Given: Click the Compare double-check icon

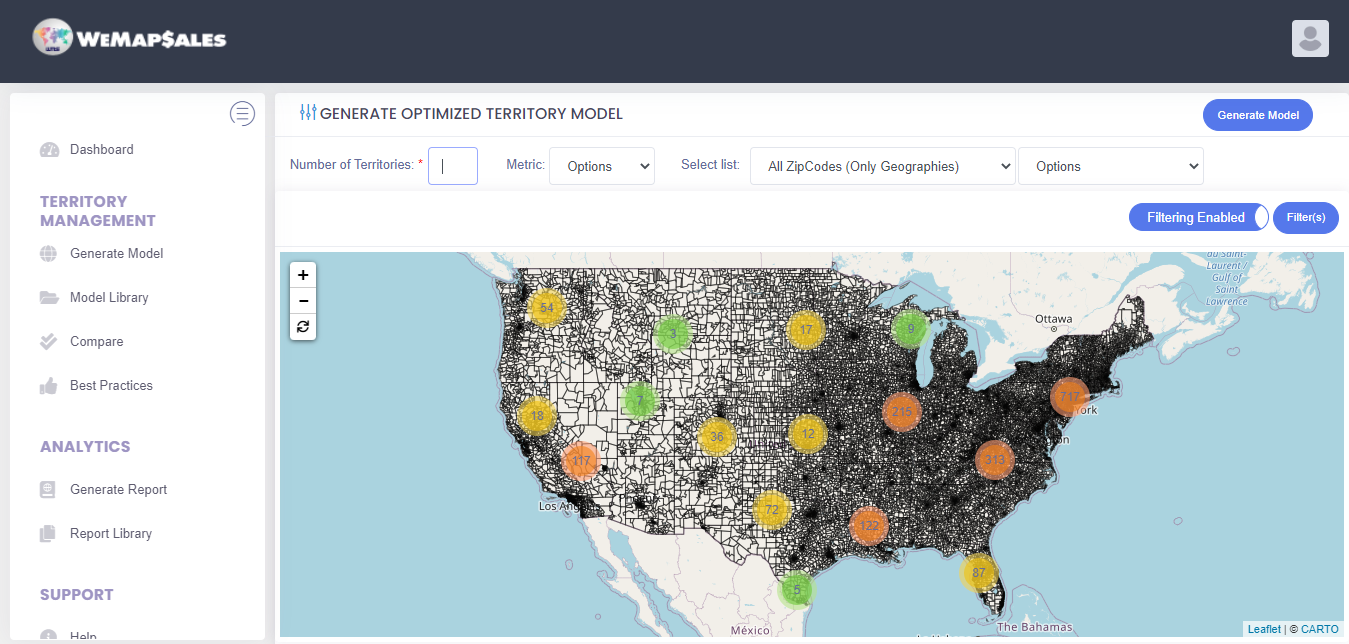Looking at the screenshot, I should (49, 342).
